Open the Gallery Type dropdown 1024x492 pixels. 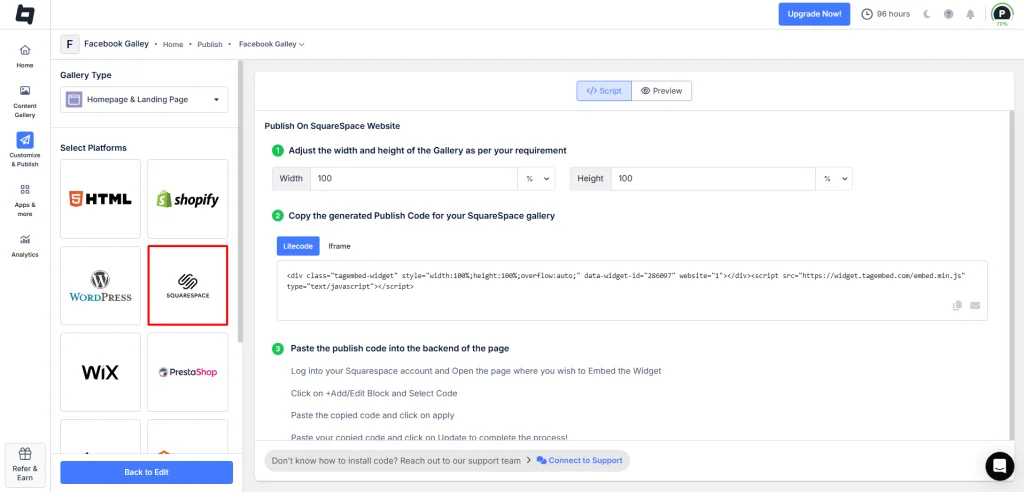point(144,99)
